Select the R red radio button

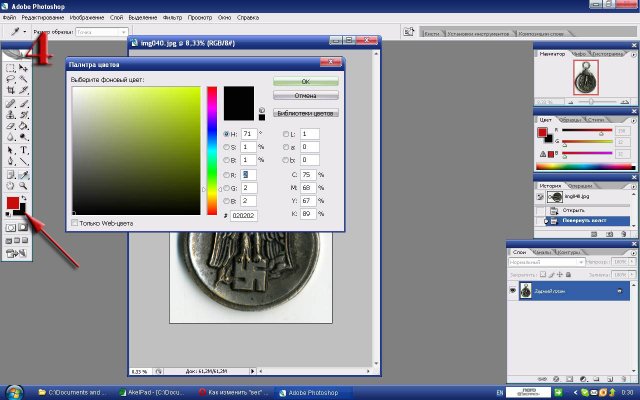coord(227,175)
